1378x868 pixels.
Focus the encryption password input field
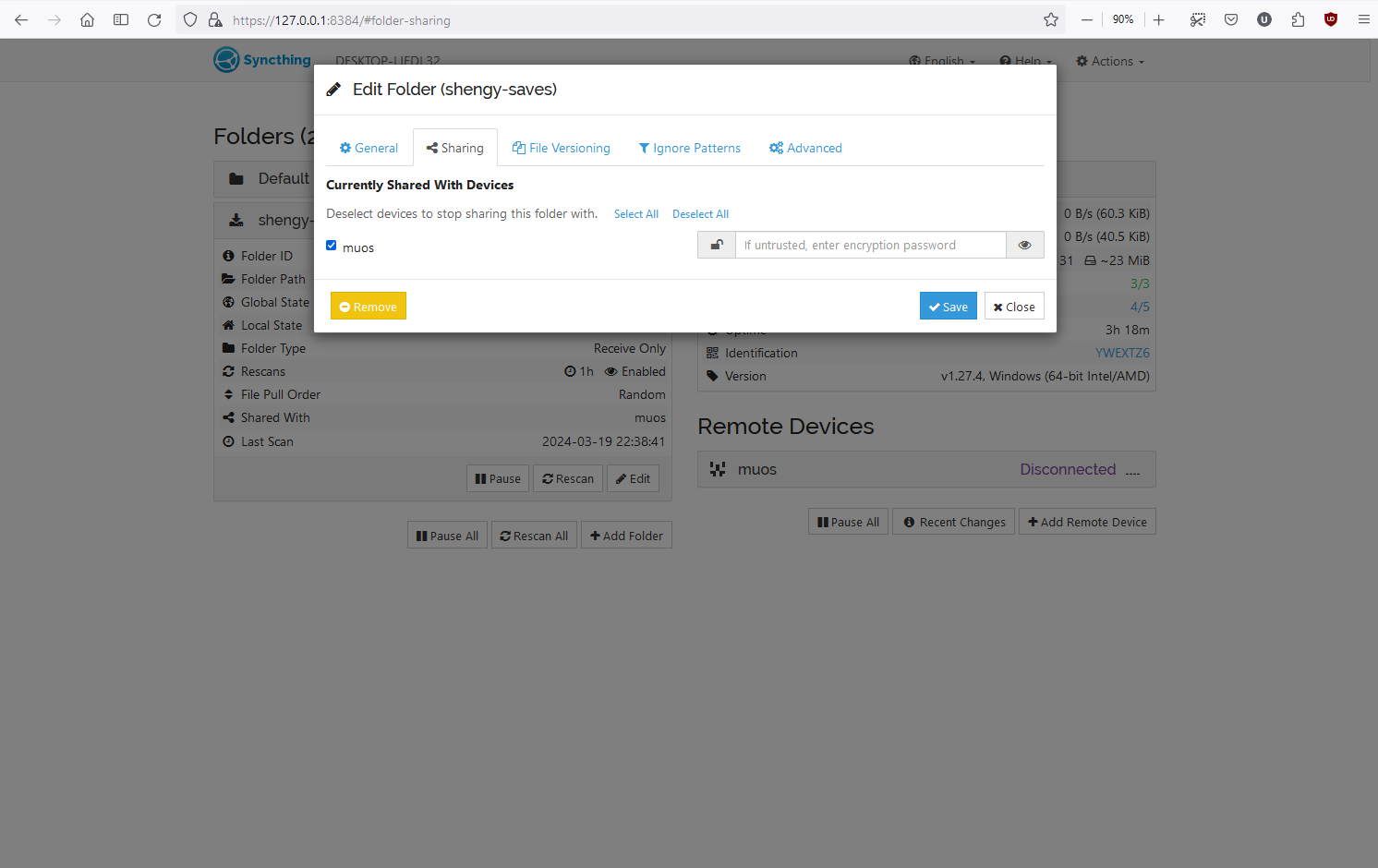871,245
